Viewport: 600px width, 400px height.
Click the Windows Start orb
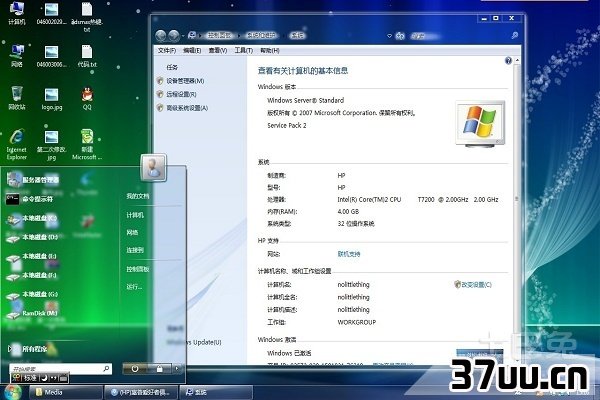tap(12, 392)
